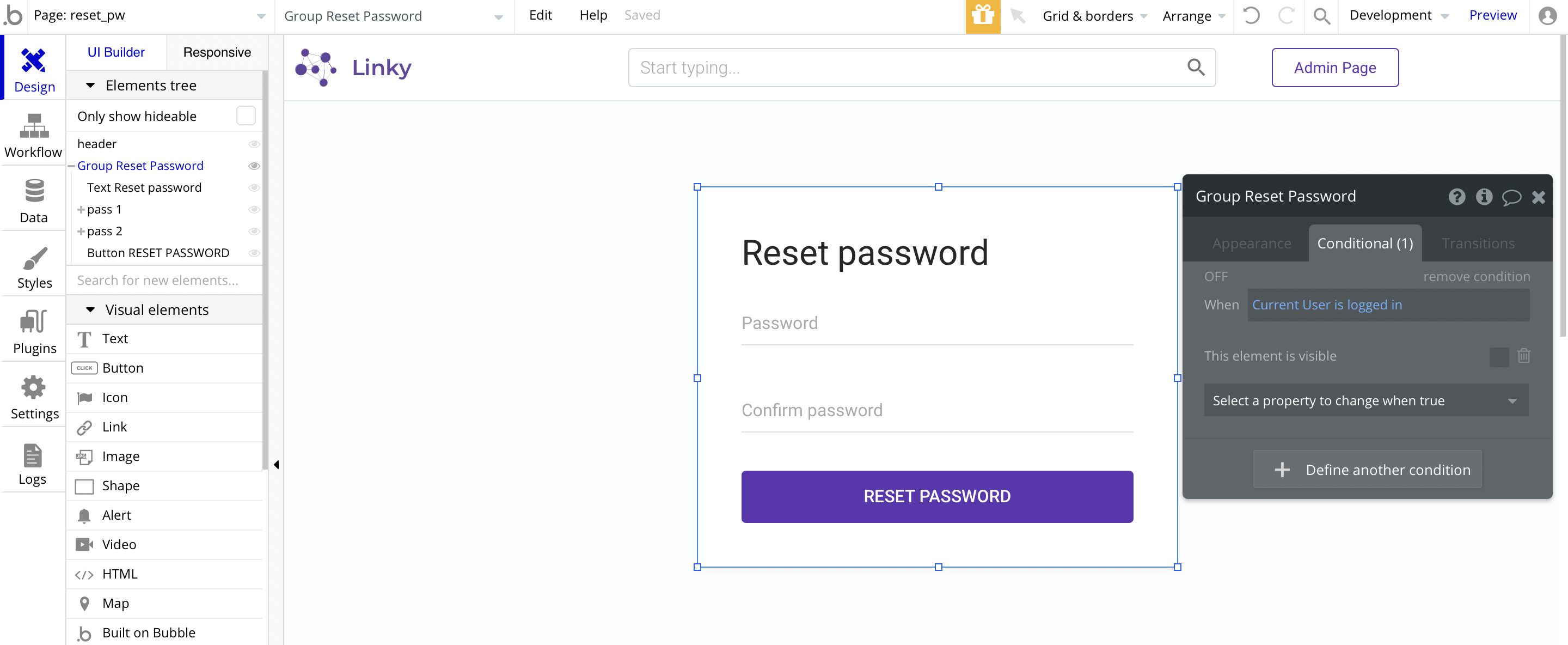The width and height of the screenshot is (1568, 645).
Task: Click the magnifier search icon in toolbar
Action: [x=1321, y=15]
